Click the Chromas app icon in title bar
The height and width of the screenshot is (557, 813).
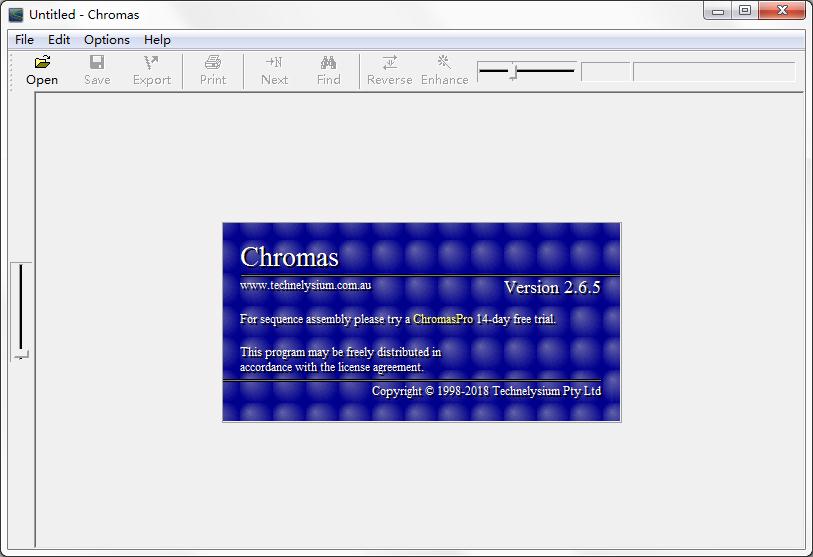(x=16, y=15)
